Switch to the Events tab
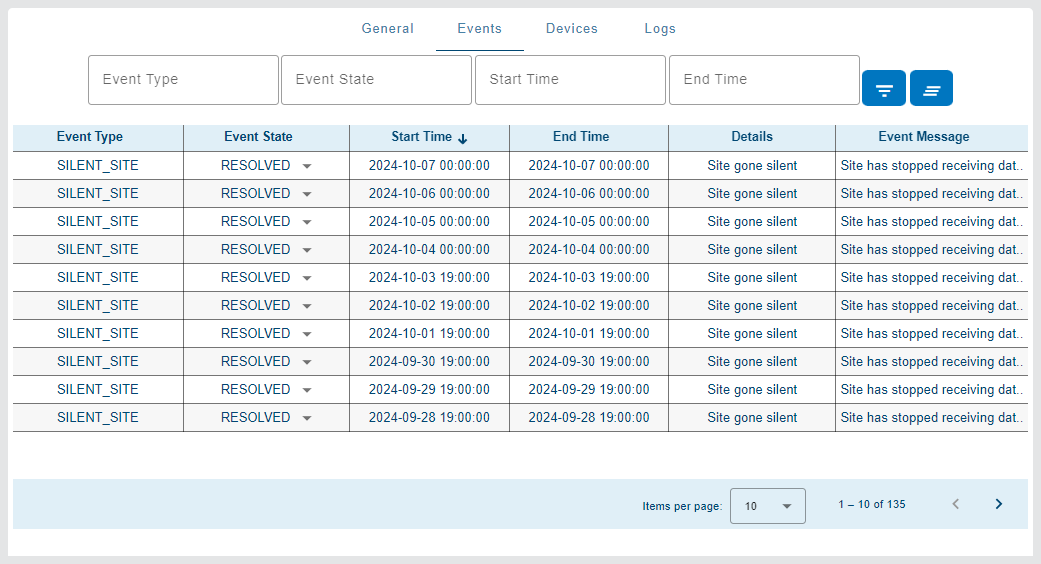The width and height of the screenshot is (1041, 564). 479,29
